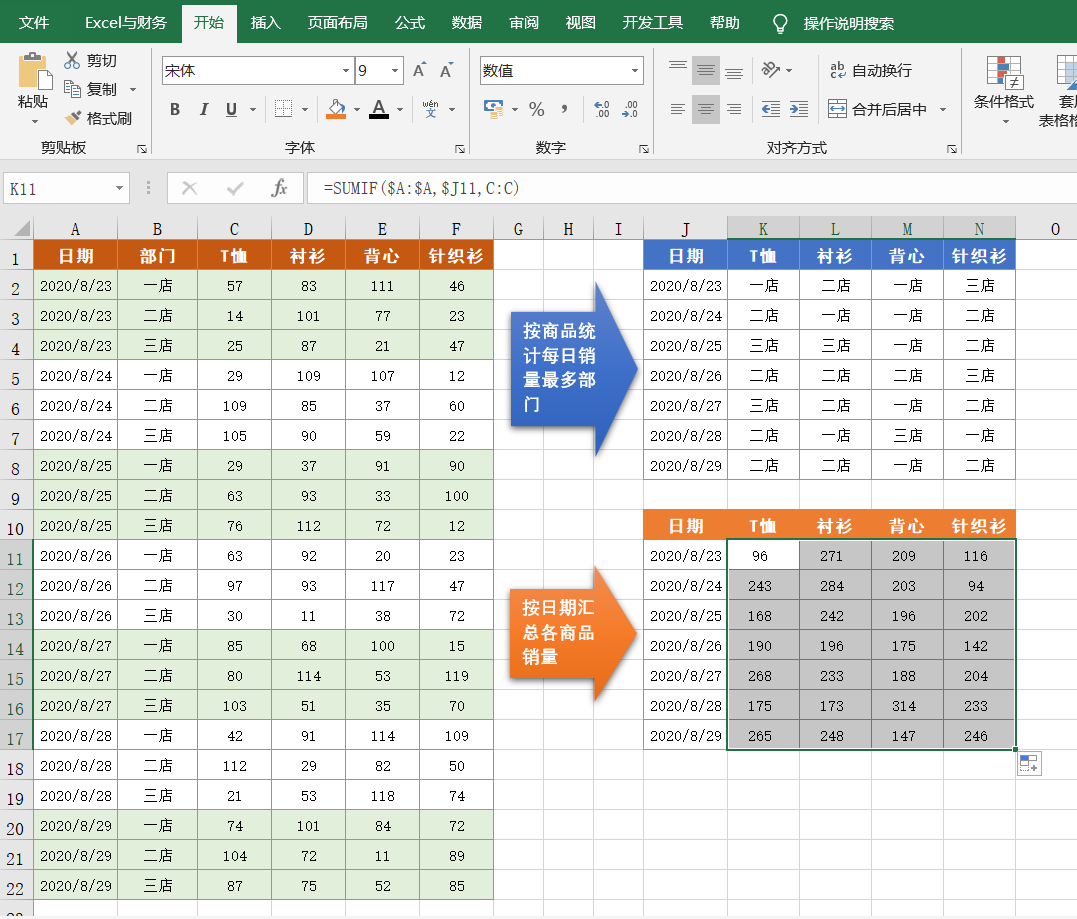The image size is (1077, 919).
Task: Click Merge & Center (合并后居中) button
Action: (877, 109)
